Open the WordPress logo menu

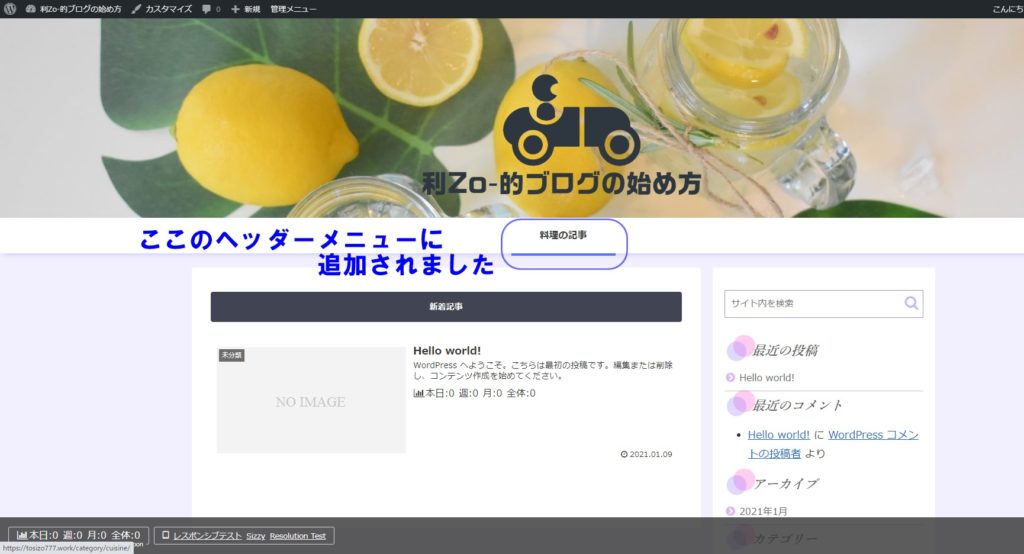click(10, 9)
